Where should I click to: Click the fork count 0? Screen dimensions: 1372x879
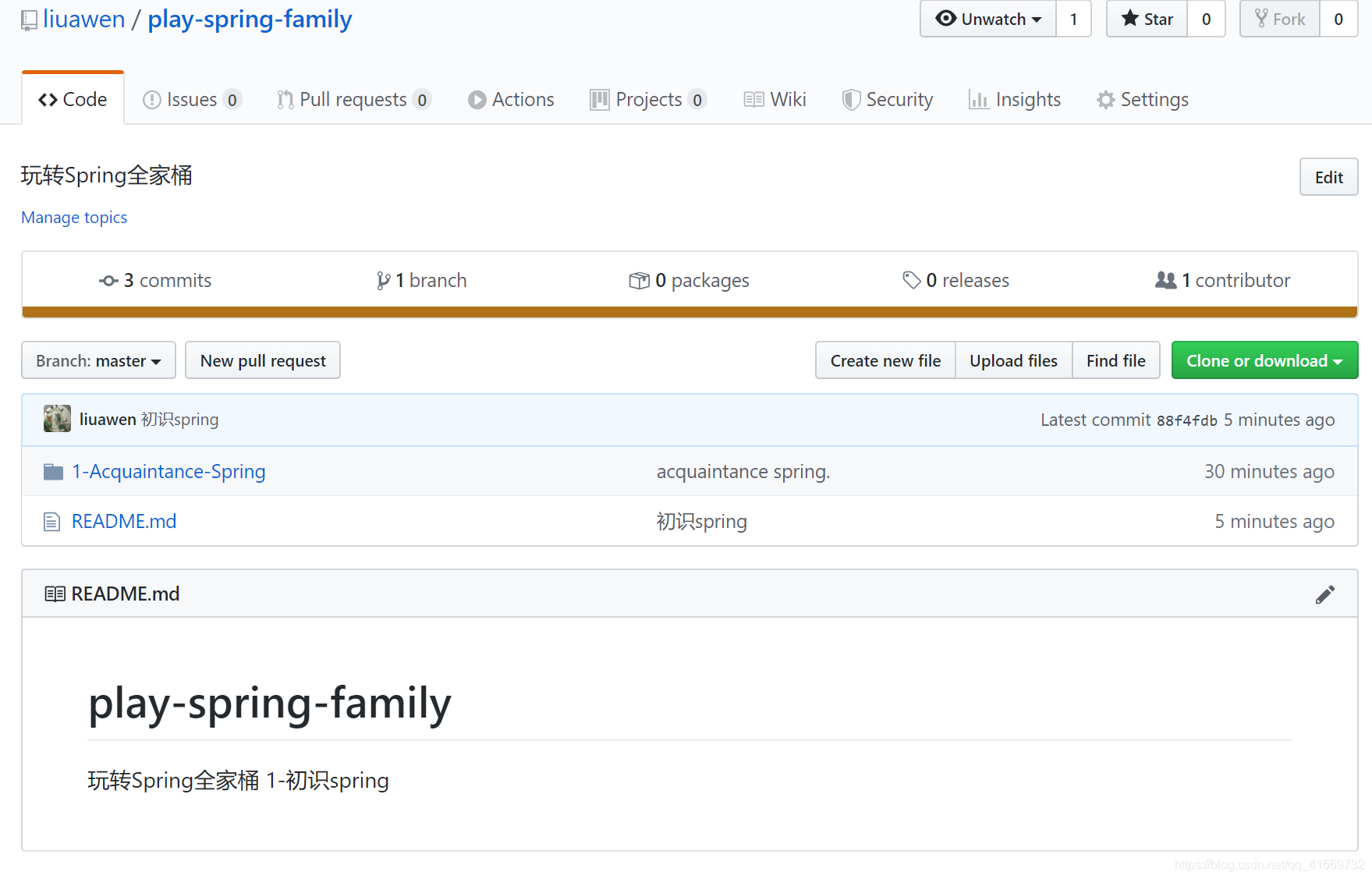click(x=1338, y=19)
